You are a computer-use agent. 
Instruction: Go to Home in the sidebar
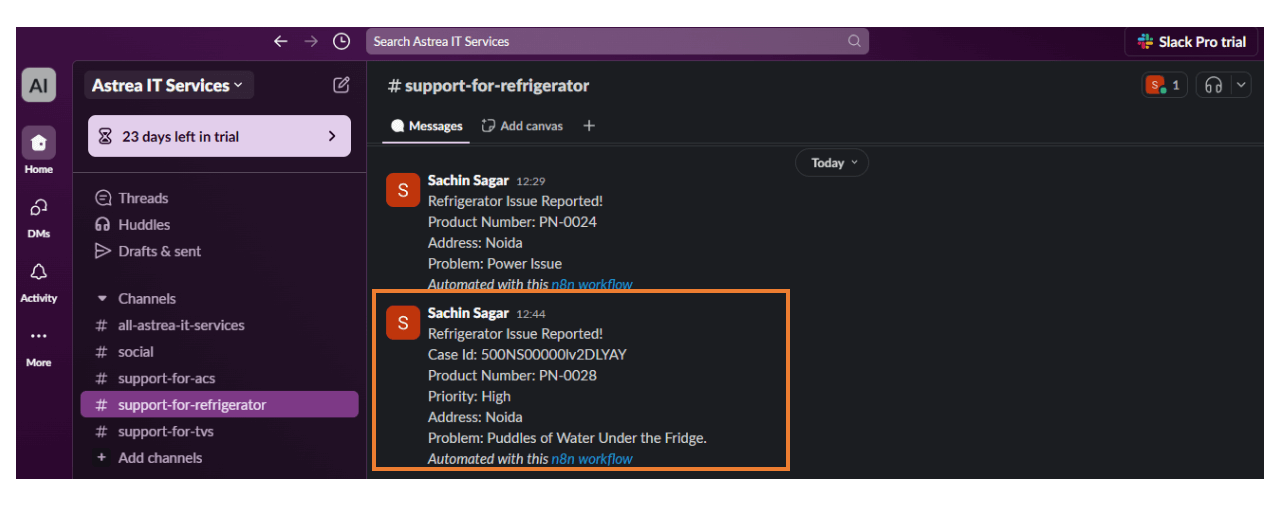[x=39, y=151]
